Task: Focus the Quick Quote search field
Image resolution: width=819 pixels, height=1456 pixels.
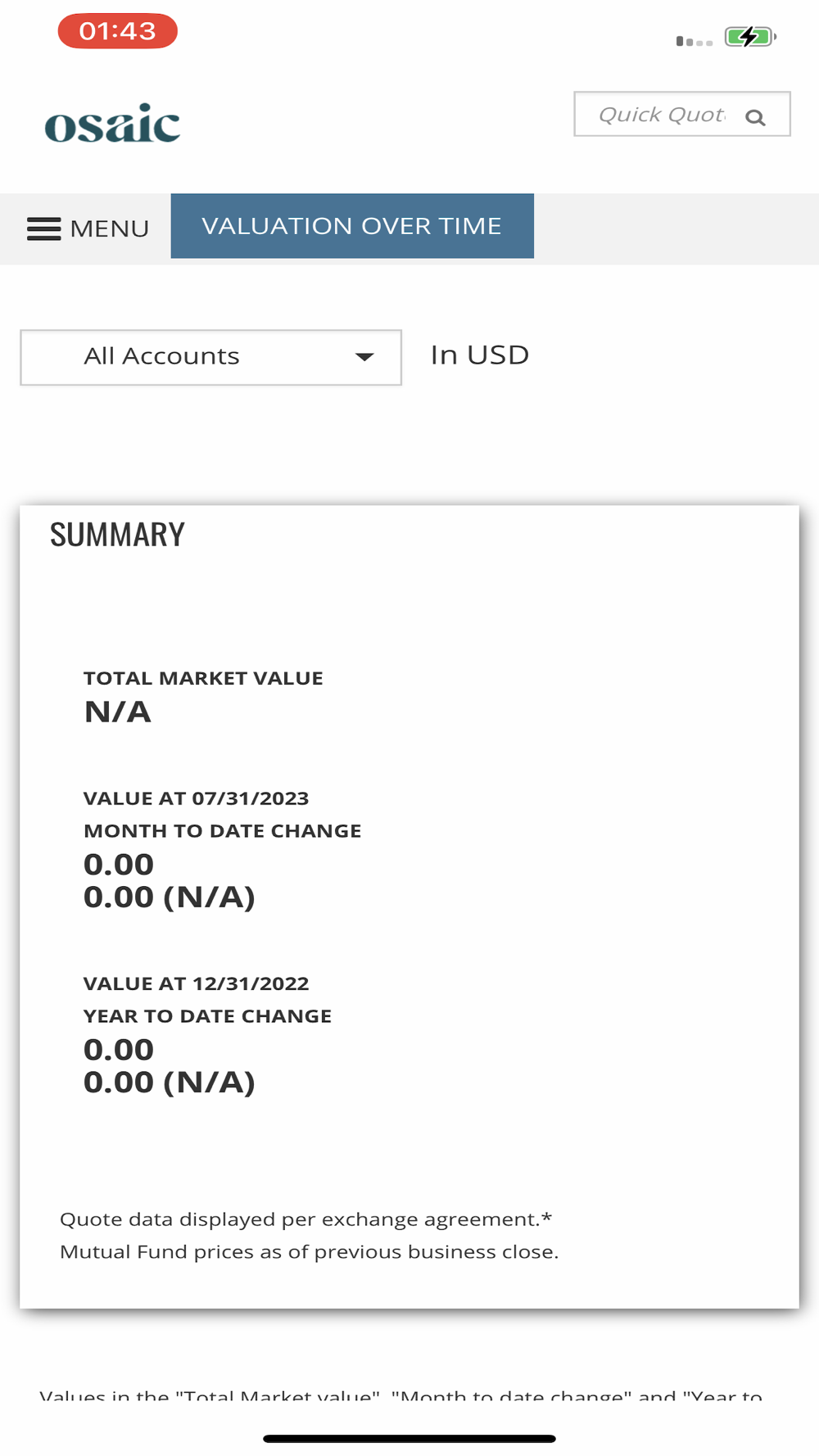Action: click(x=661, y=115)
